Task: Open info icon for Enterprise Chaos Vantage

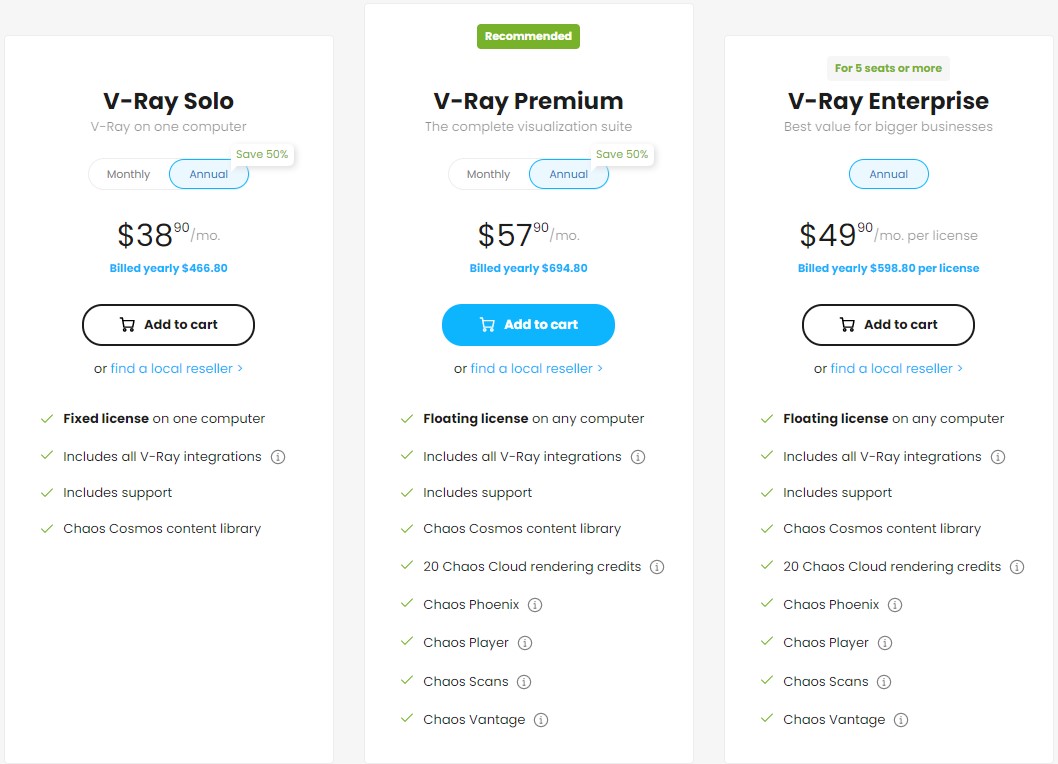Action: pyautogui.click(x=901, y=720)
